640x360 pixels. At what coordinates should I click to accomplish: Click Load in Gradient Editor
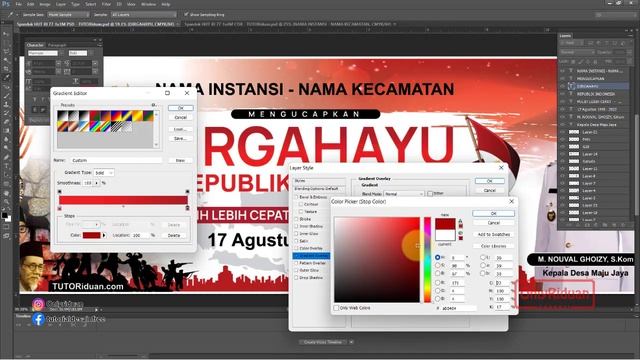coord(180,129)
